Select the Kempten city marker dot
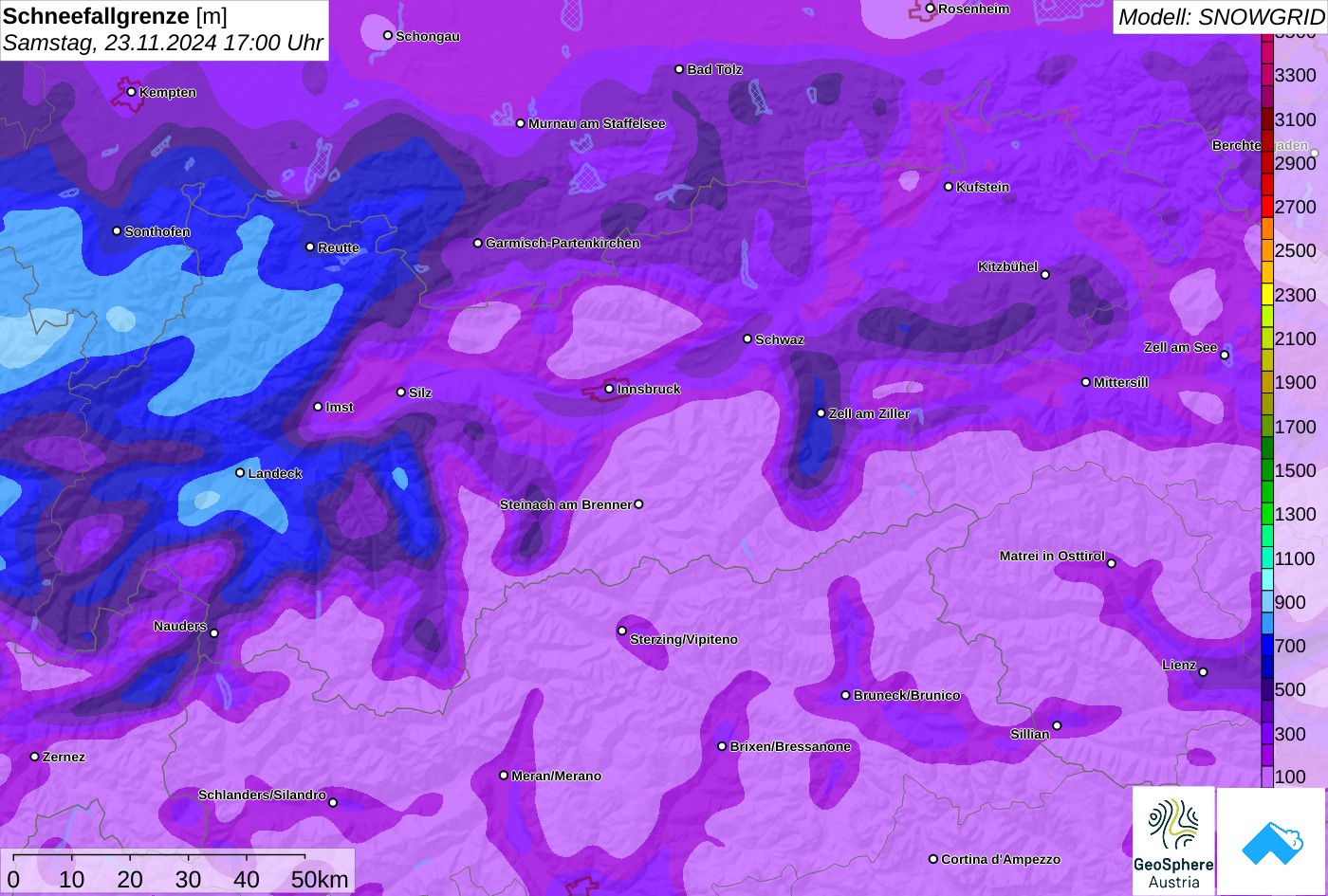The width and height of the screenshot is (1328, 896). point(132,92)
